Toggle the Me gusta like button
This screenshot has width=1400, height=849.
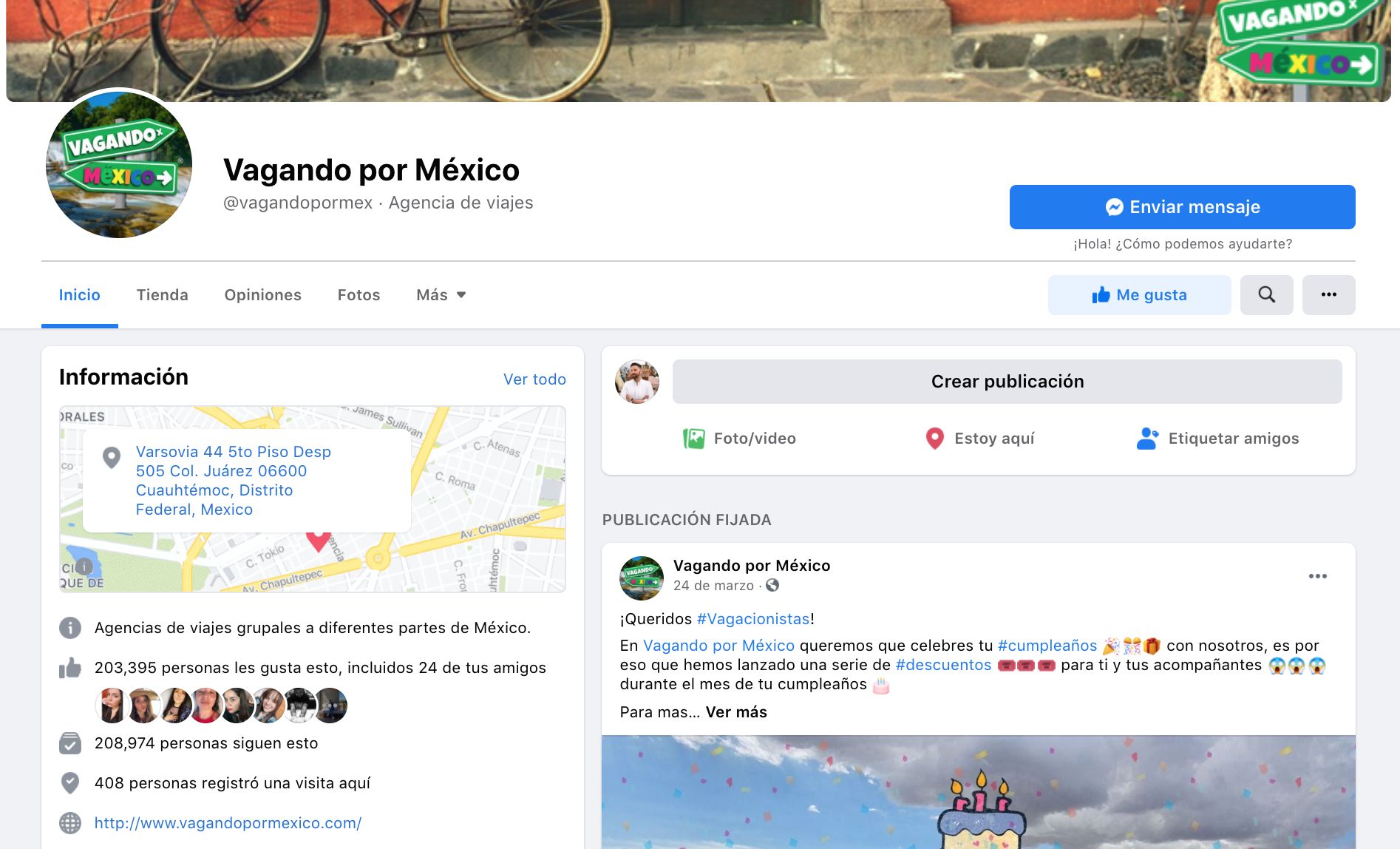[x=1139, y=295]
